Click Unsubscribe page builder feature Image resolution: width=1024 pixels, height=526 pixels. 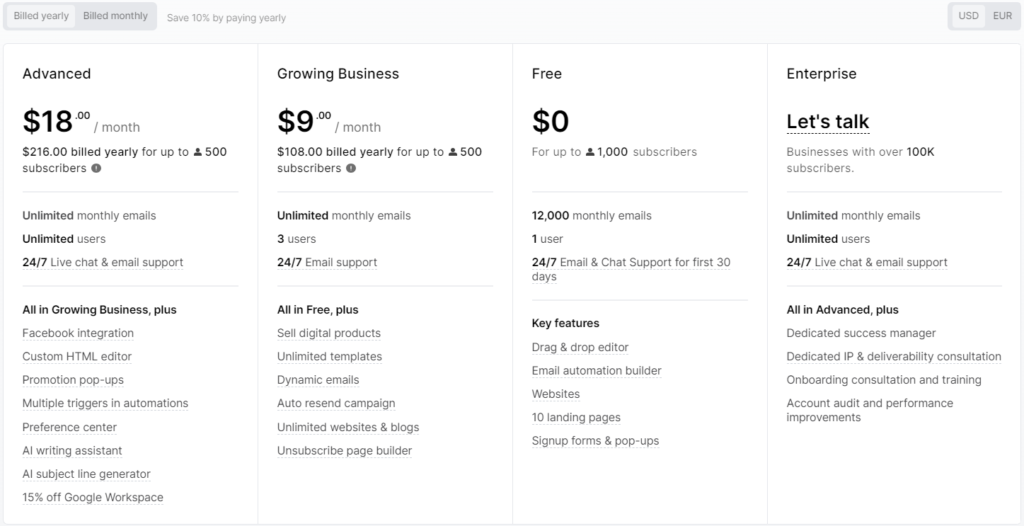coord(344,451)
